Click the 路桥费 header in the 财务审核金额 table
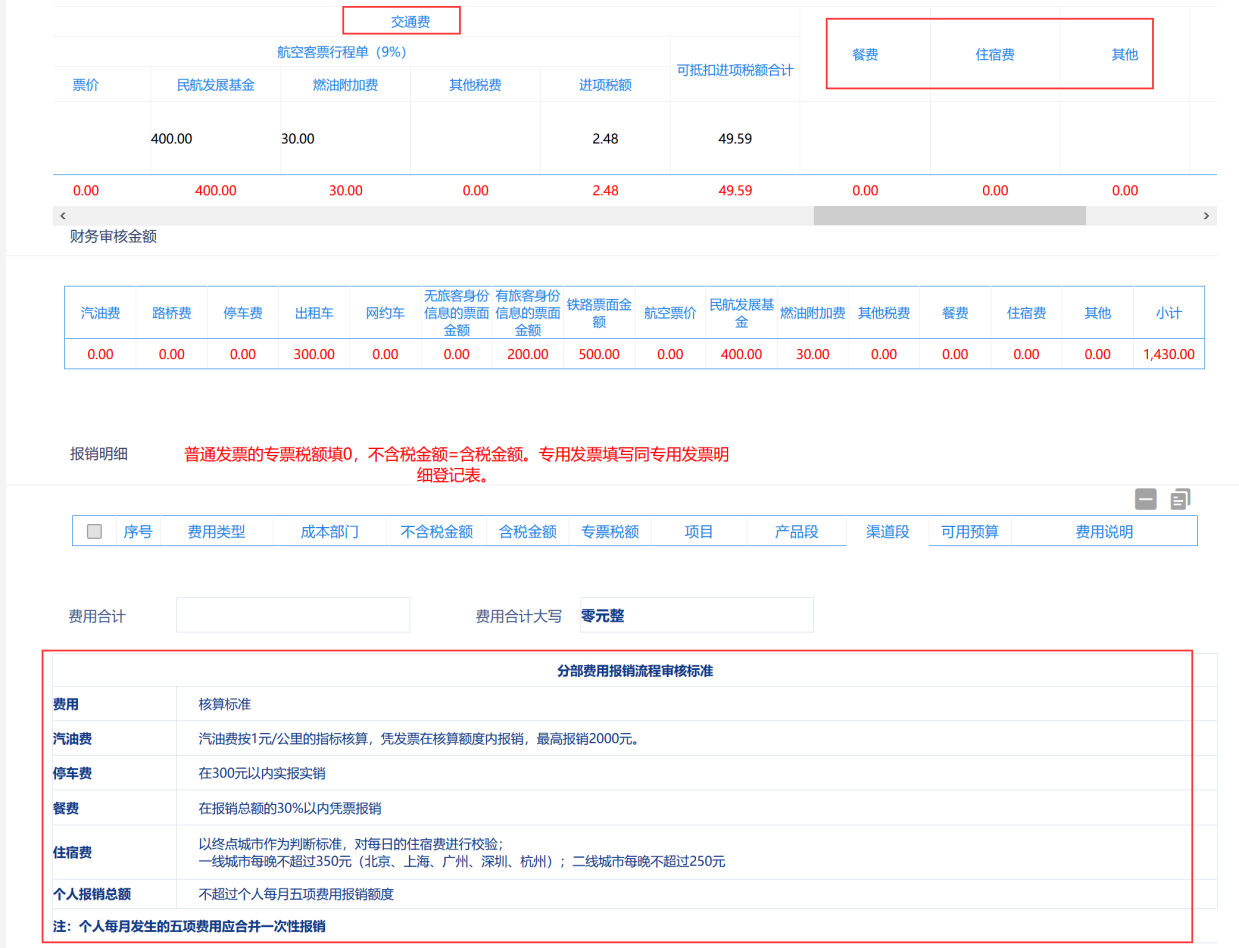The image size is (1239, 948). (x=172, y=313)
